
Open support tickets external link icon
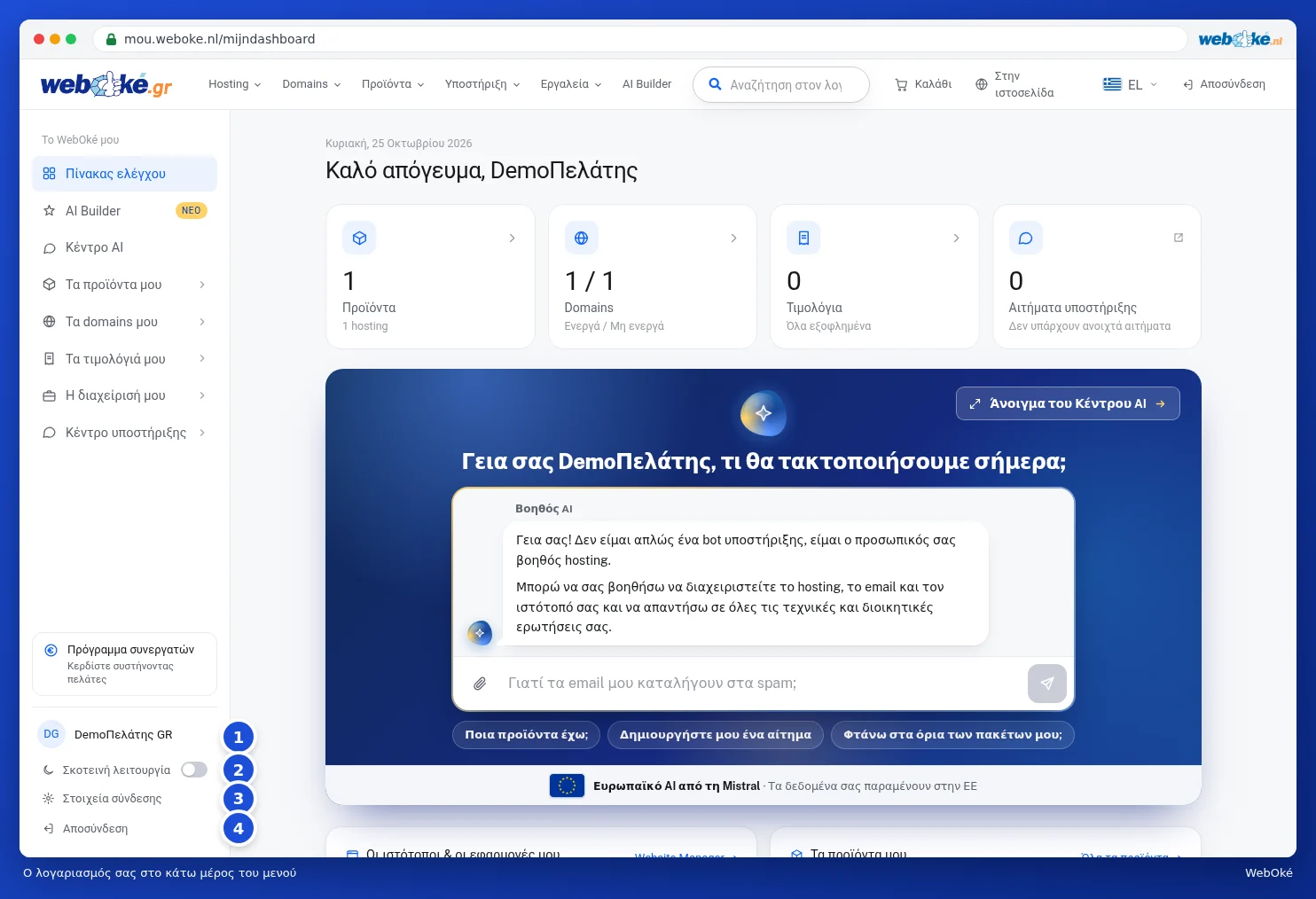(x=1179, y=238)
